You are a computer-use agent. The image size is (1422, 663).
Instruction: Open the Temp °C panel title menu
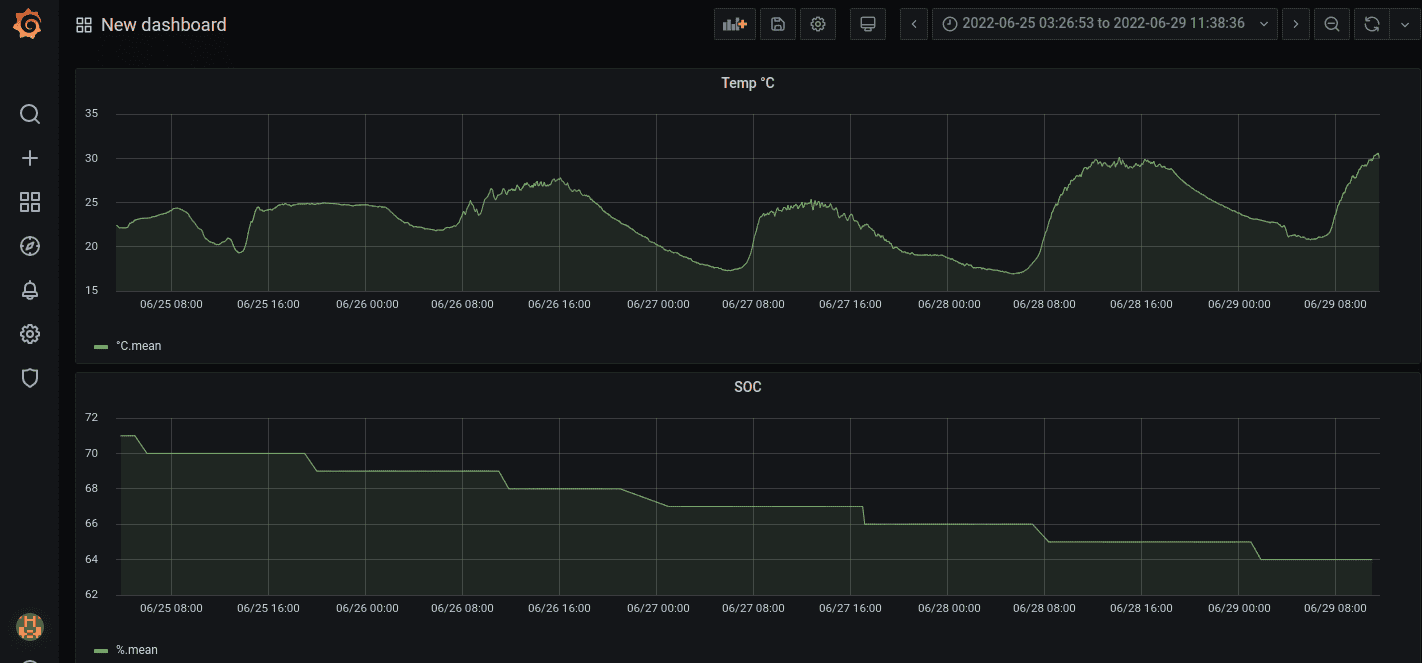point(748,83)
